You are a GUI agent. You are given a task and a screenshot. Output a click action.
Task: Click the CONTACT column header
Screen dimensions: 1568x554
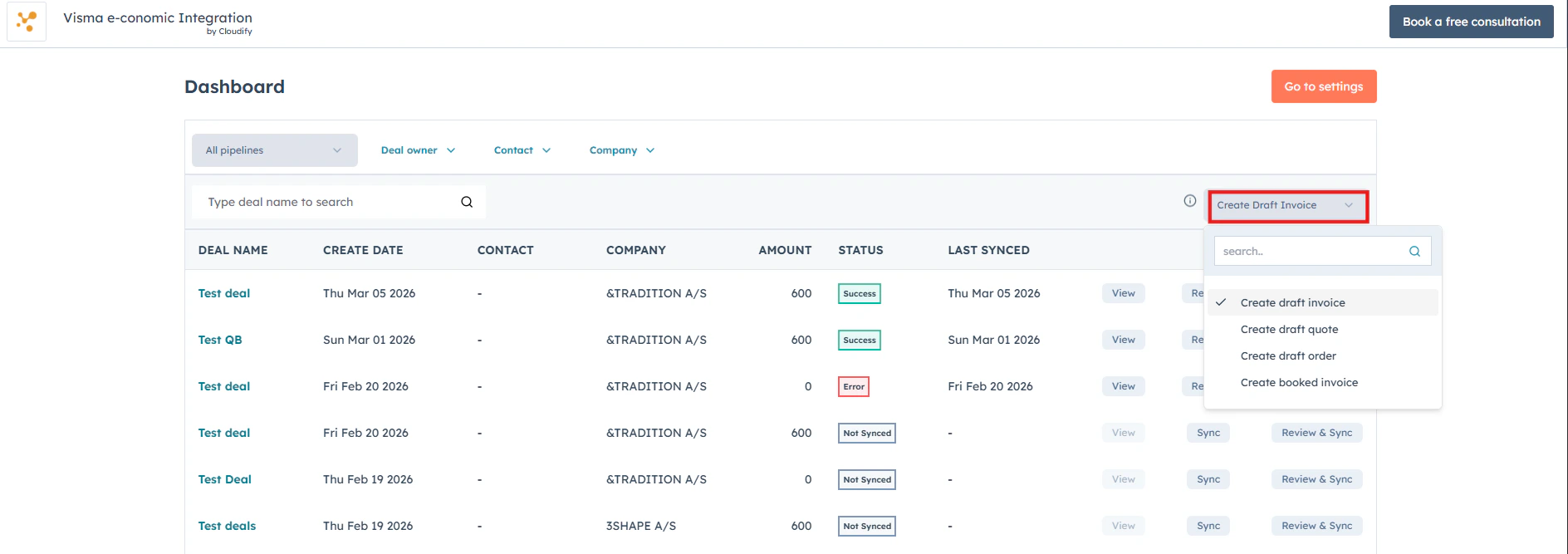[505, 250]
